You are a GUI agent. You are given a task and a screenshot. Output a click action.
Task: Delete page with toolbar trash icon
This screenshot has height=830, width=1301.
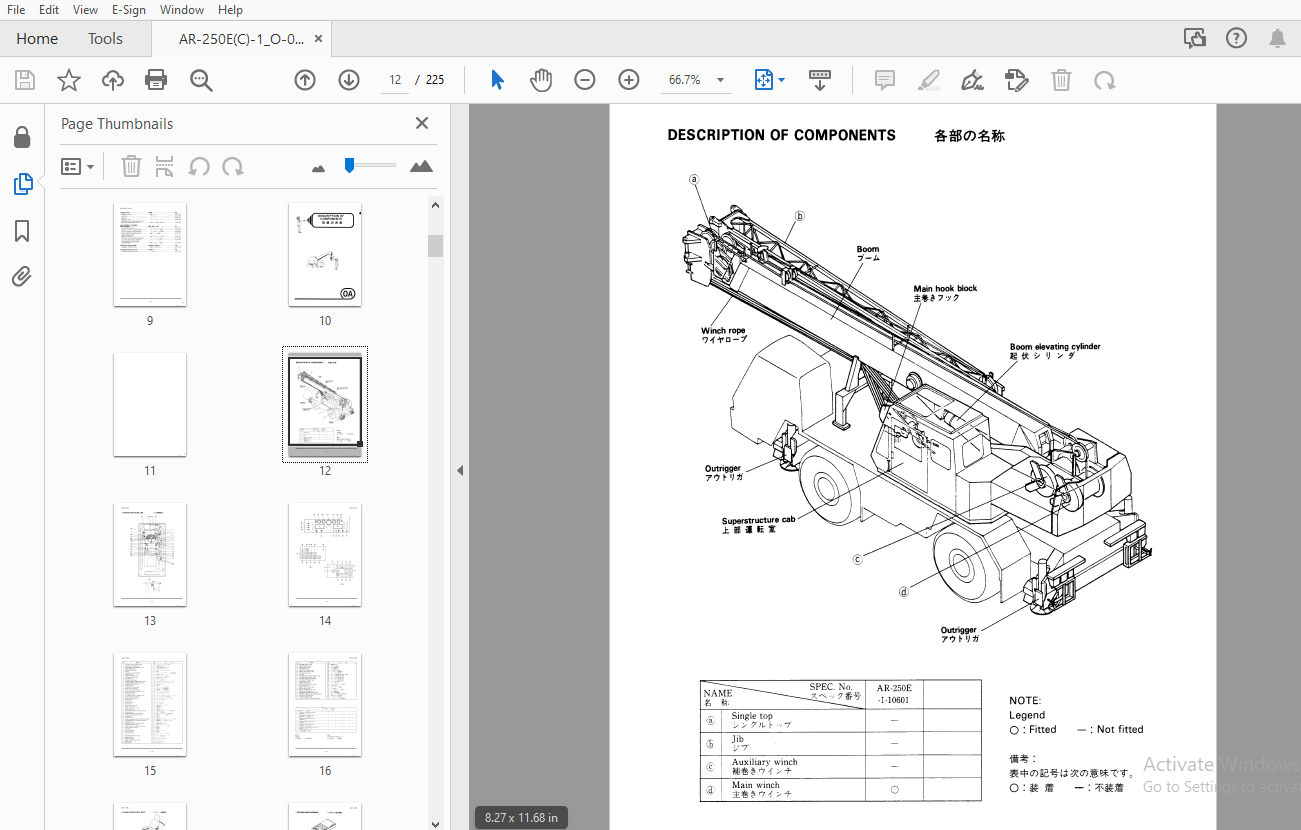click(x=1061, y=80)
